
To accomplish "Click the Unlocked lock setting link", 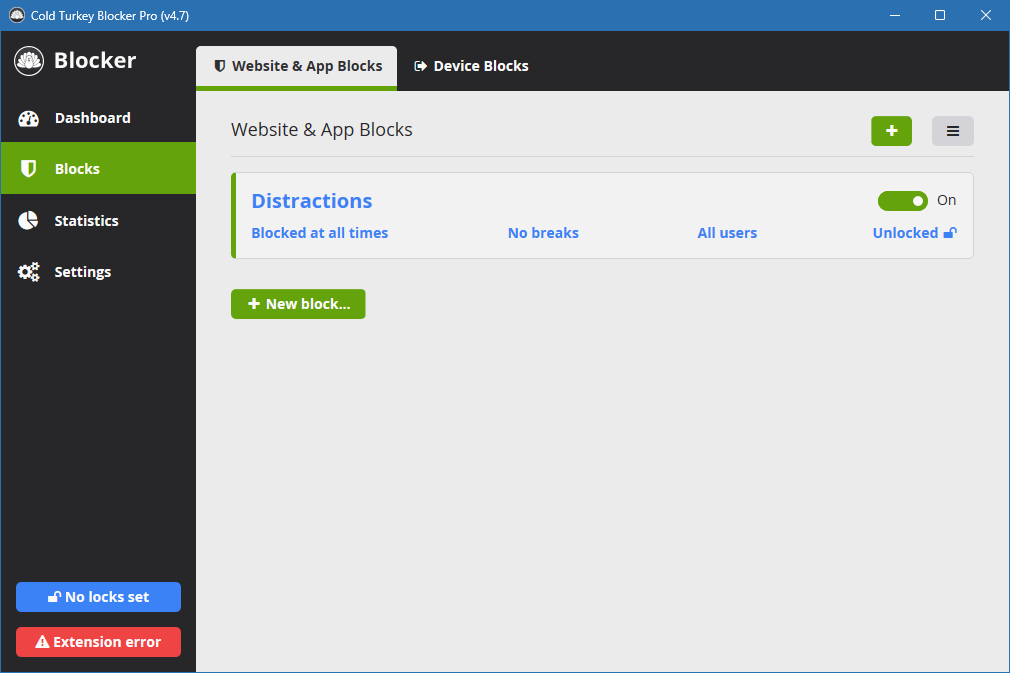I will coord(915,233).
